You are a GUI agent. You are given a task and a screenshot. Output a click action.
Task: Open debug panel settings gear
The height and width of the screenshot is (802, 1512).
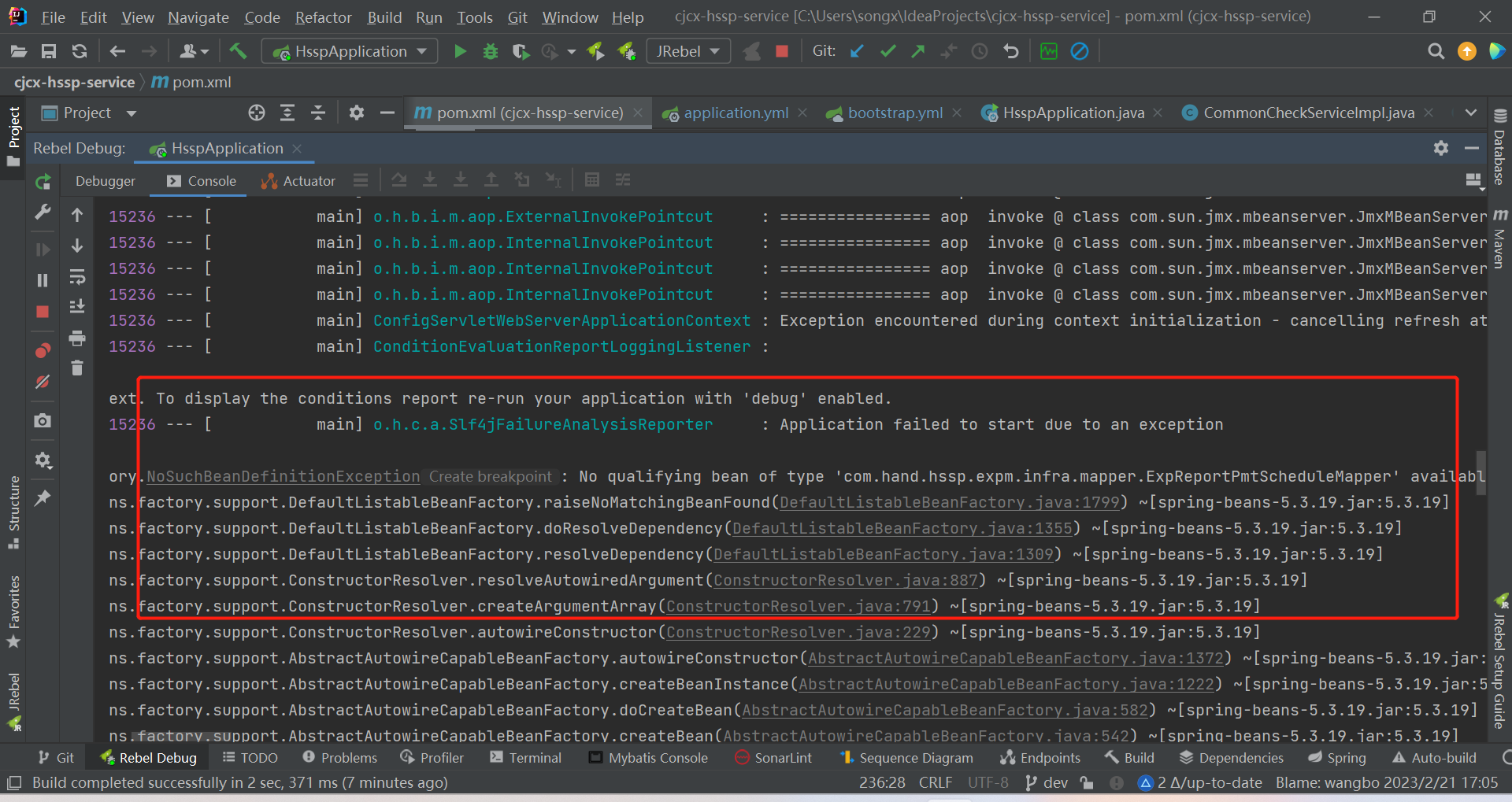click(x=1441, y=148)
